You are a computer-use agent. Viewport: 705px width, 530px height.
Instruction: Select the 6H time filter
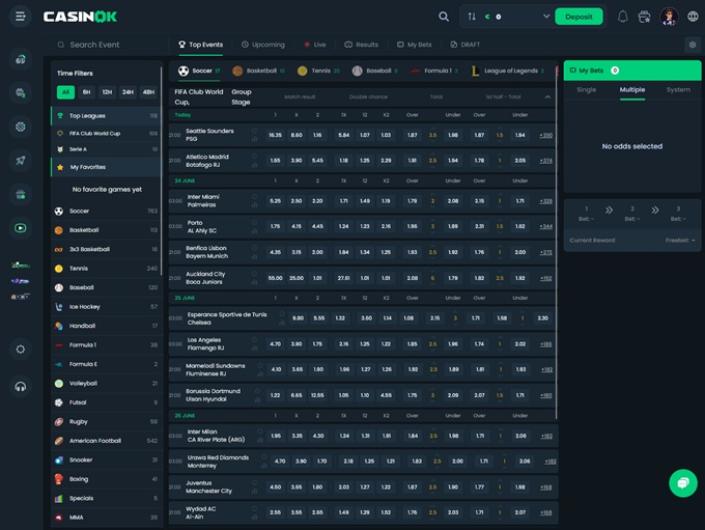coord(86,92)
